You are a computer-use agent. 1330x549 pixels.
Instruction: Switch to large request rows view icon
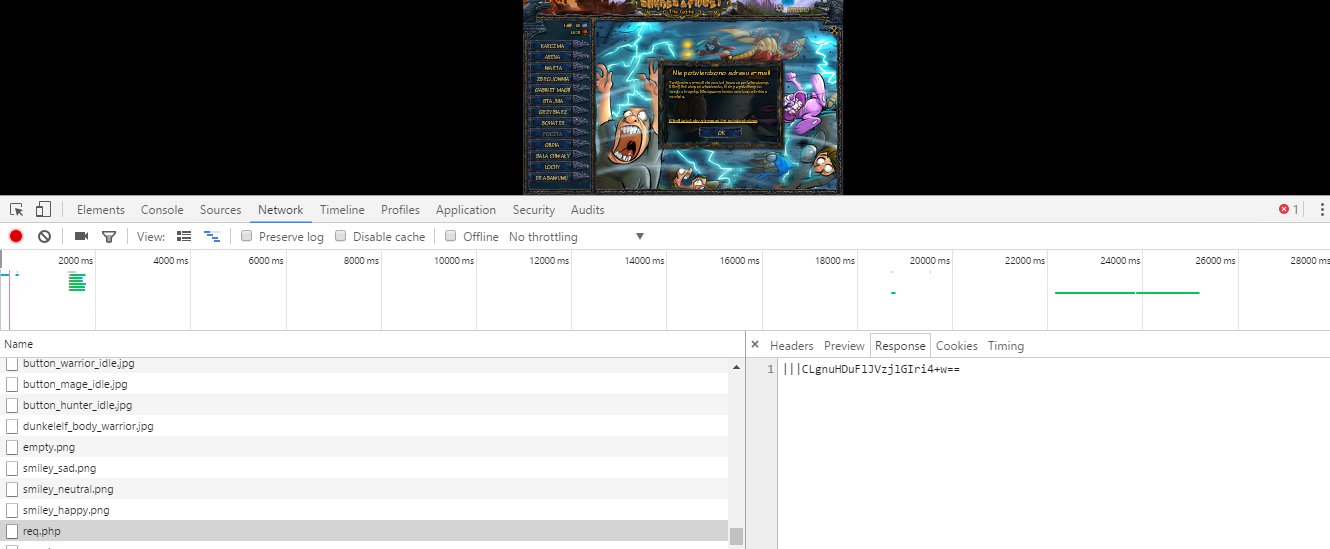click(x=184, y=237)
